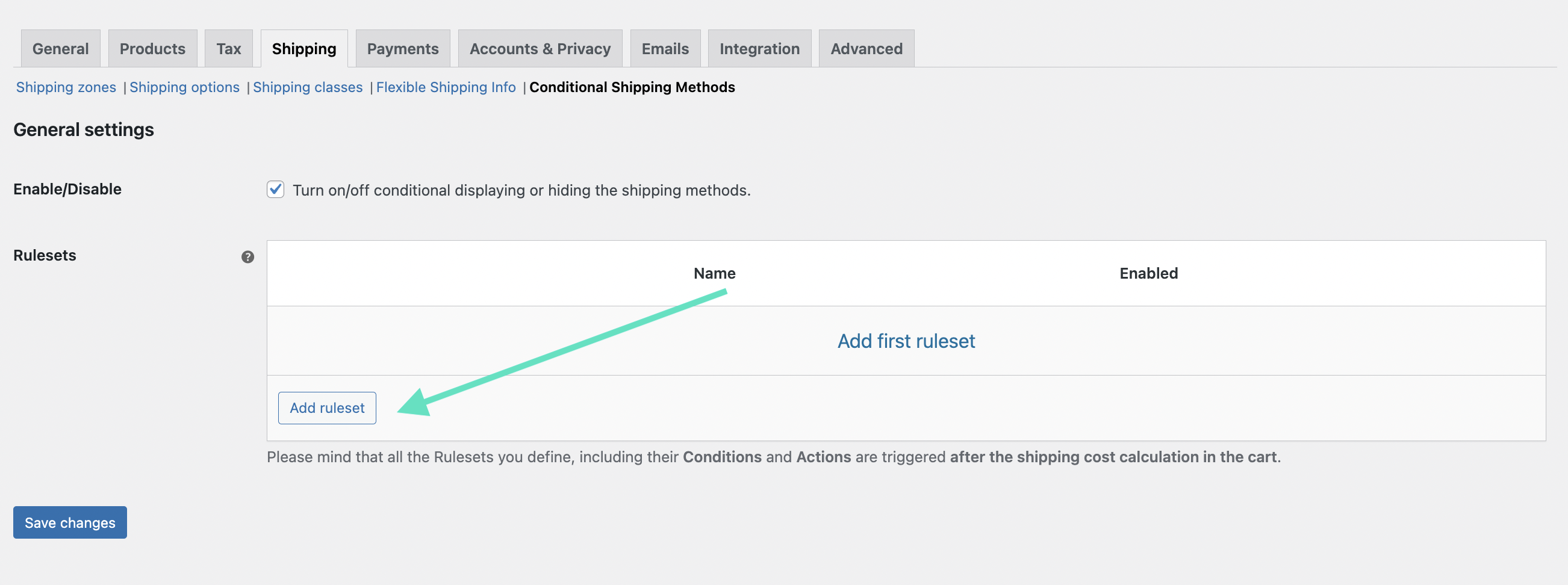Navigate to Shipping options
The width and height of the screenshot is (1568, 585).
click(x=184, y=87)
